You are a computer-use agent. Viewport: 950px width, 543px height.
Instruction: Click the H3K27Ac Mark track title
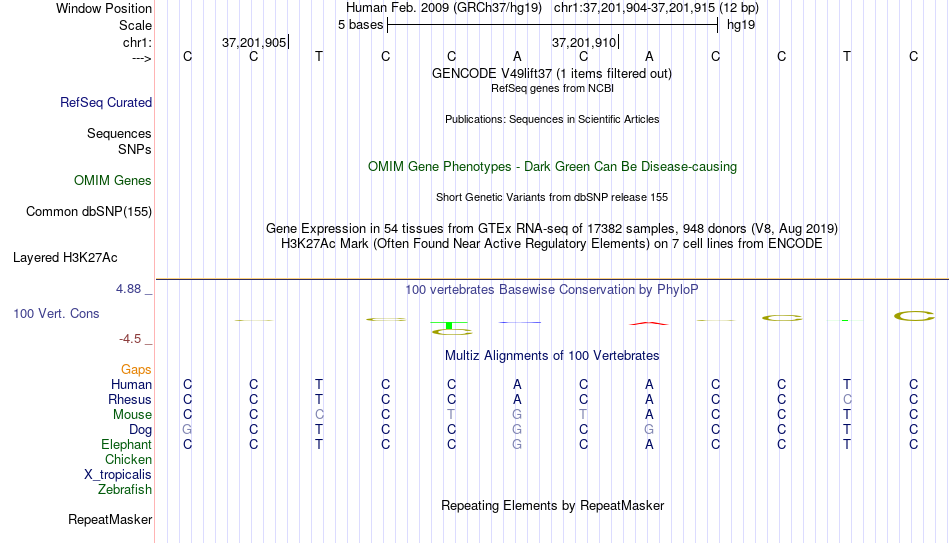(552, 244)
